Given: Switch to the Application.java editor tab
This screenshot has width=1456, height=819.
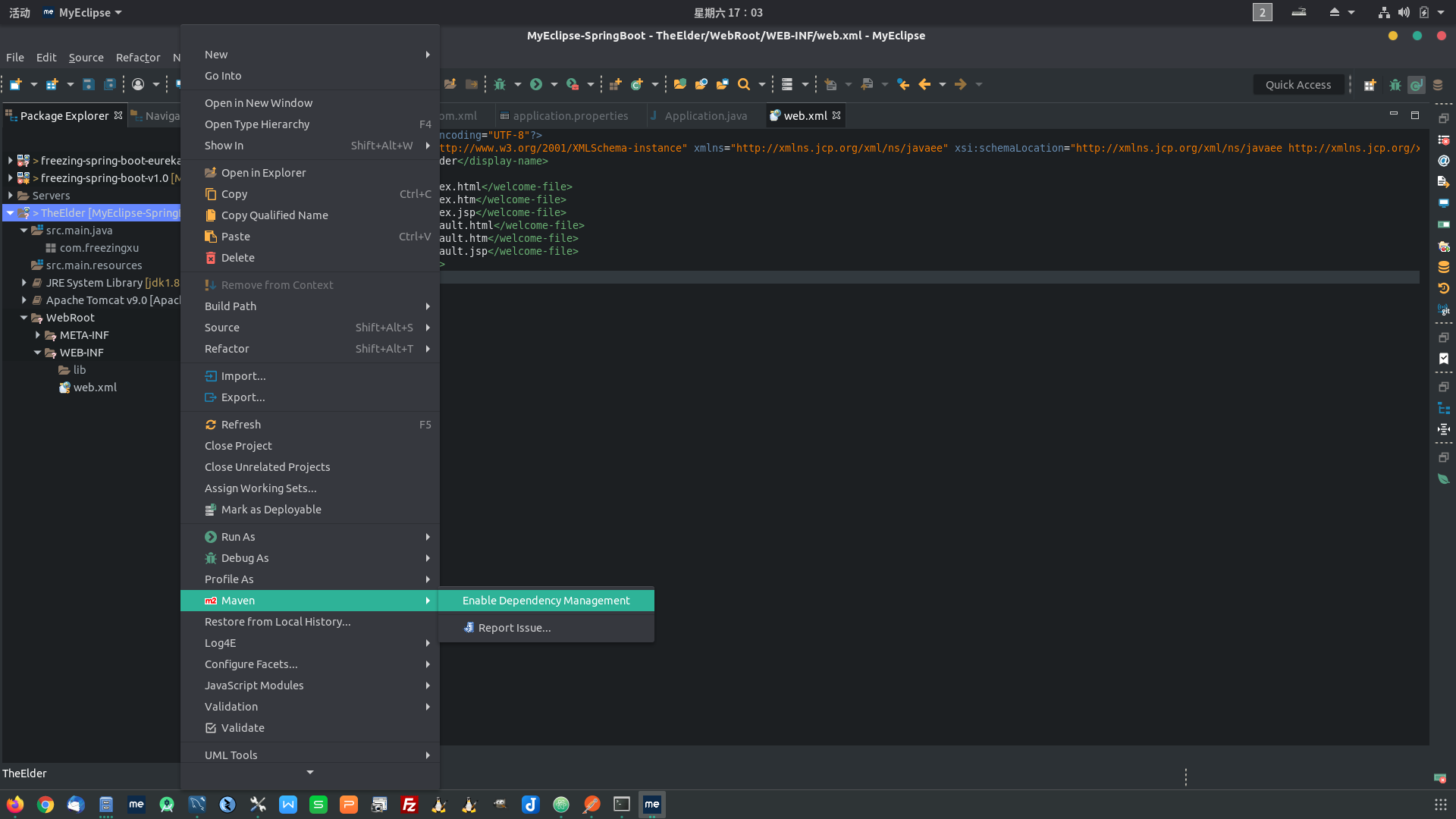Looking at the screenshot, I should 705,116.
